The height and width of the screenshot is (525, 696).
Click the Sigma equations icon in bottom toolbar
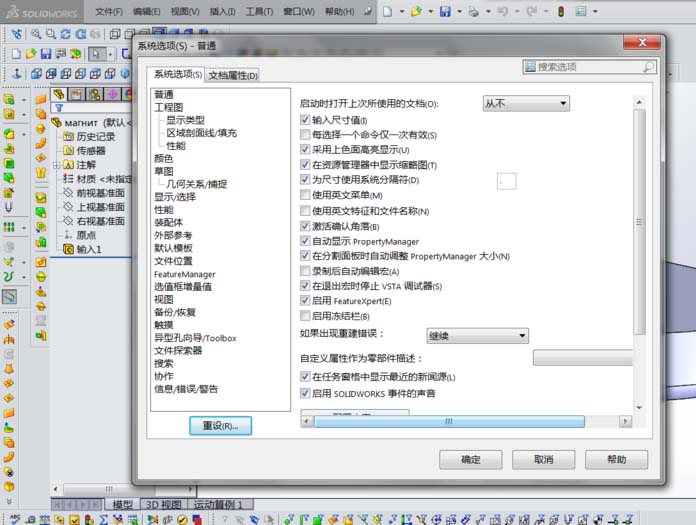[103, 519]
